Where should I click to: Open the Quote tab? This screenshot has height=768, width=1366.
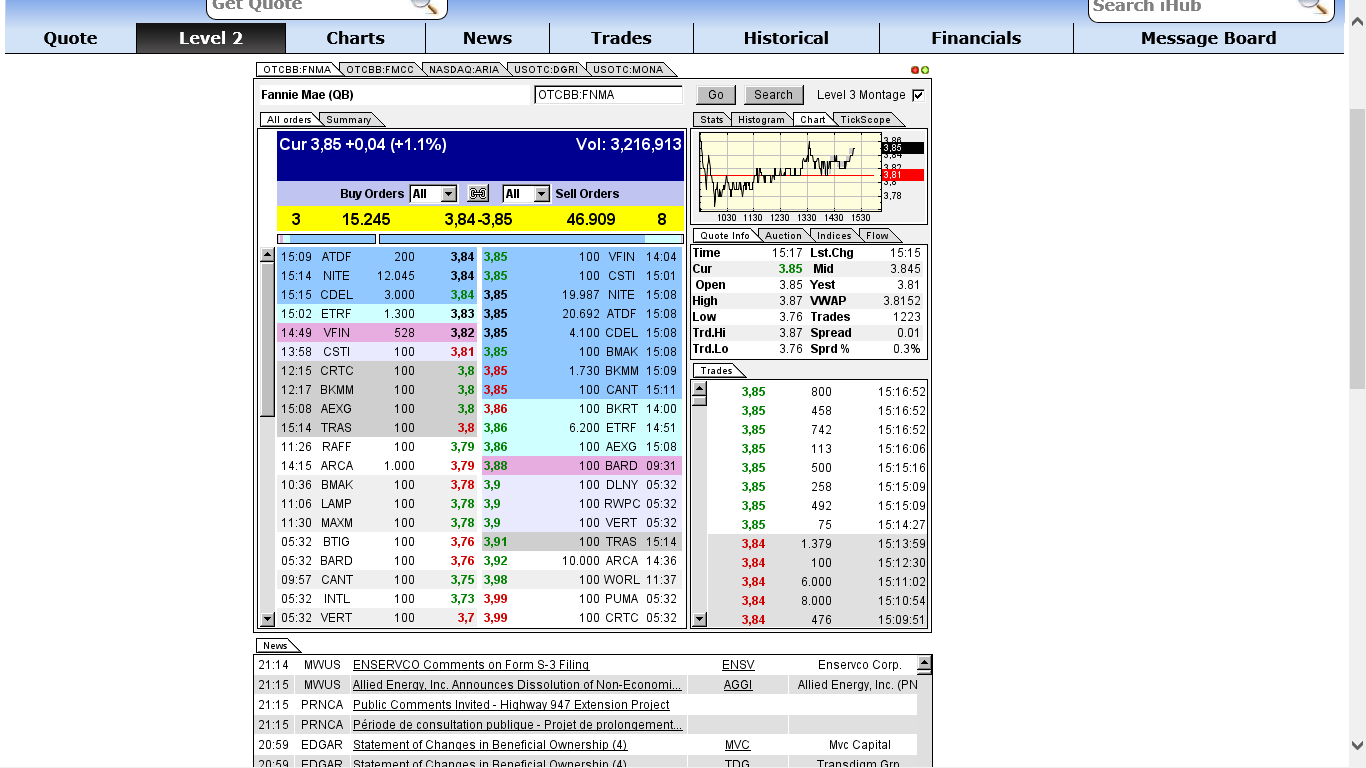(x=70, y=38)
